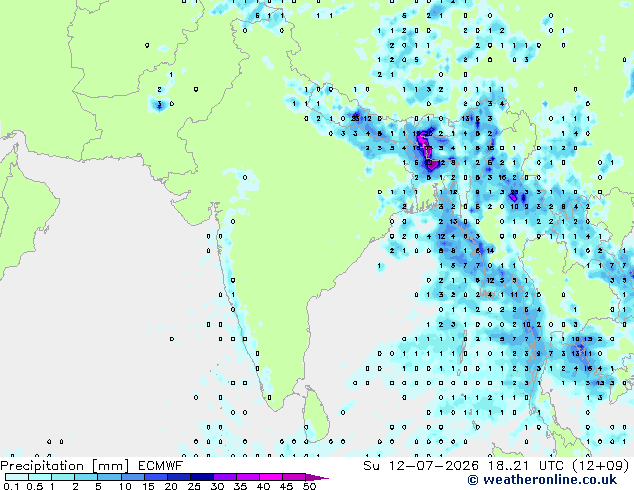The image size is (634, 490).
Task: Choose the 20 to 25 mm legend swatch
Action: pyautogui.click(x=178, y=477)
